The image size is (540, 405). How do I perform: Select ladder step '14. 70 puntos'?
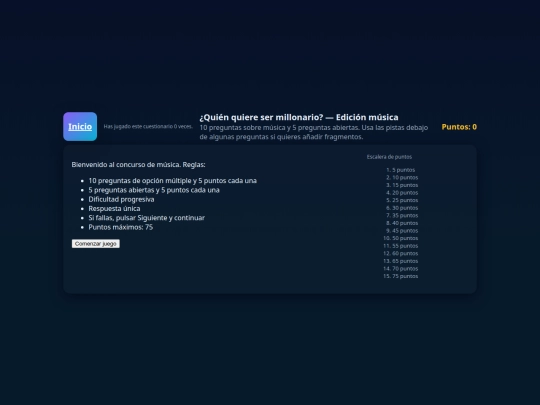point(401,268)
